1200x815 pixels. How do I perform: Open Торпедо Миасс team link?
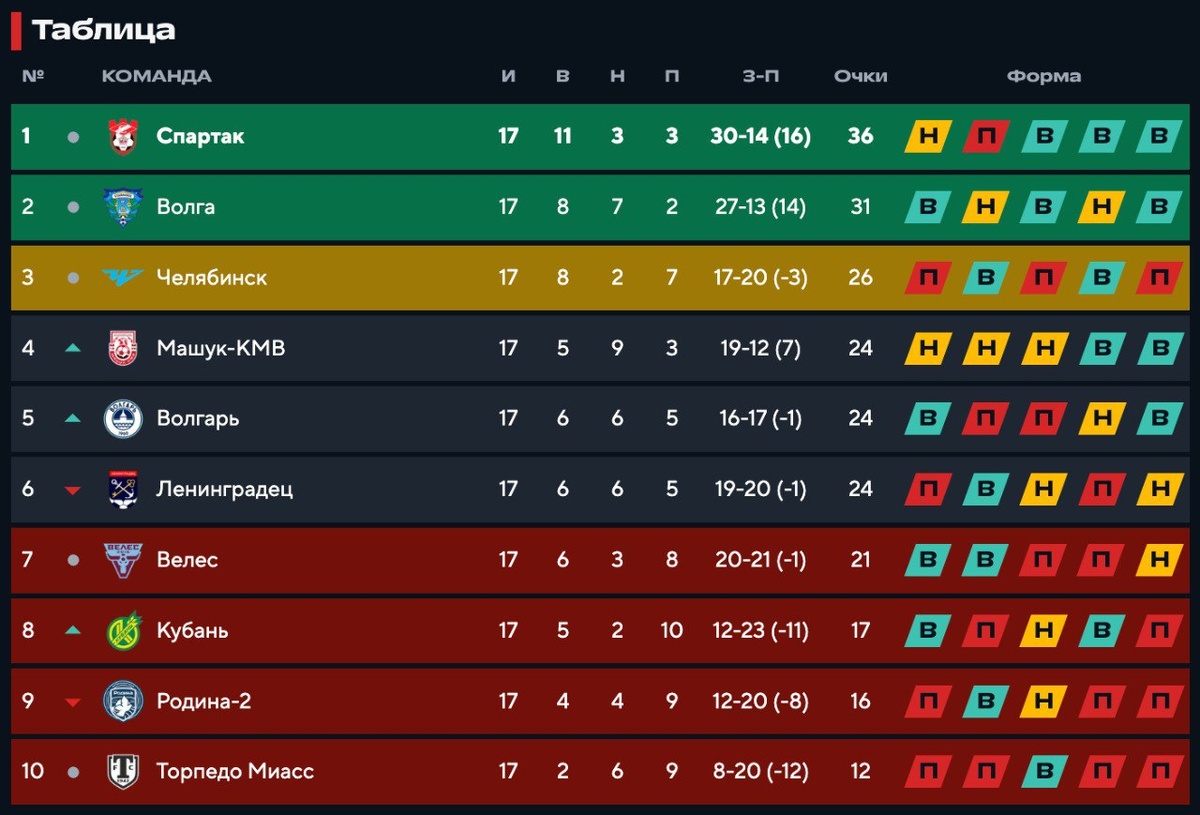pos(235,772)
